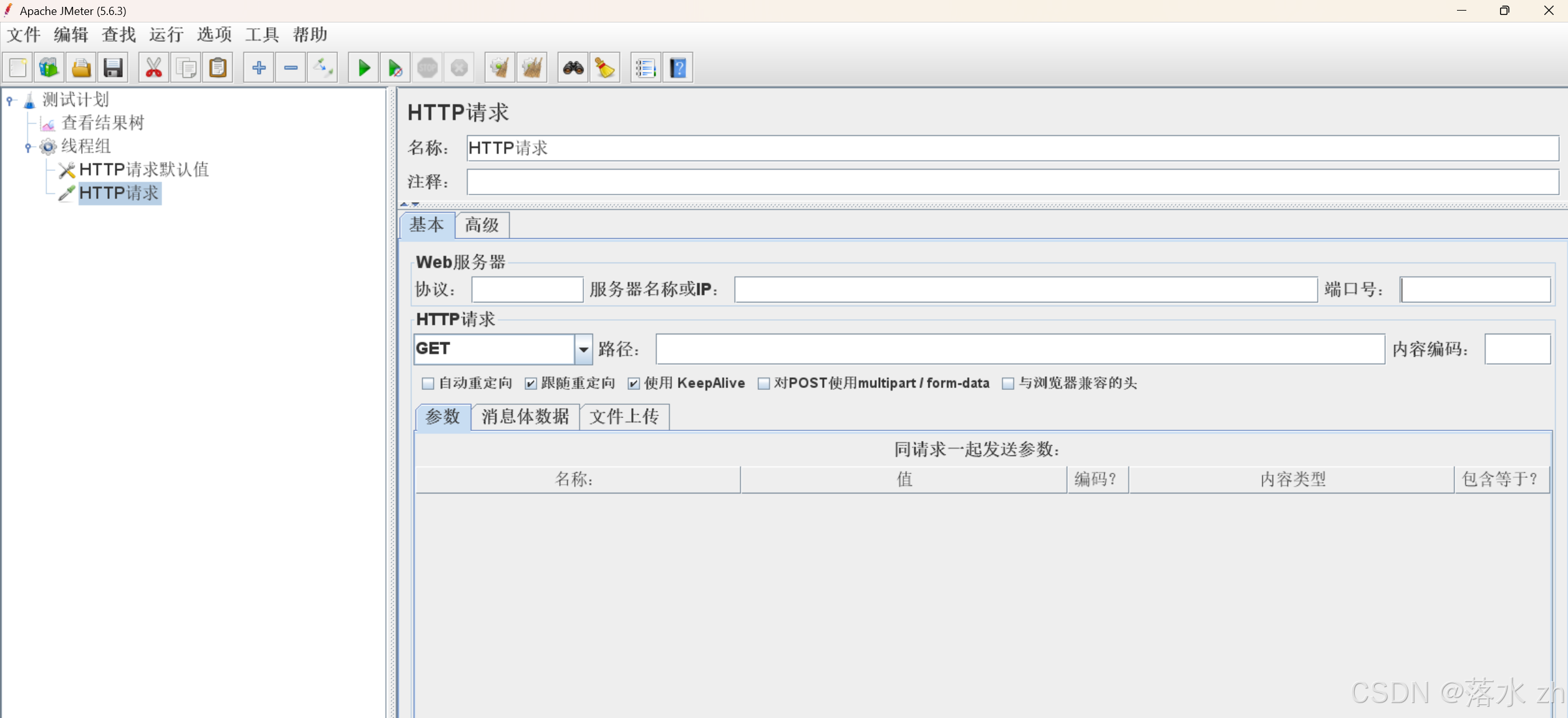
Task: Switch to the 参数 tab
Action: [x=443, y=417]
